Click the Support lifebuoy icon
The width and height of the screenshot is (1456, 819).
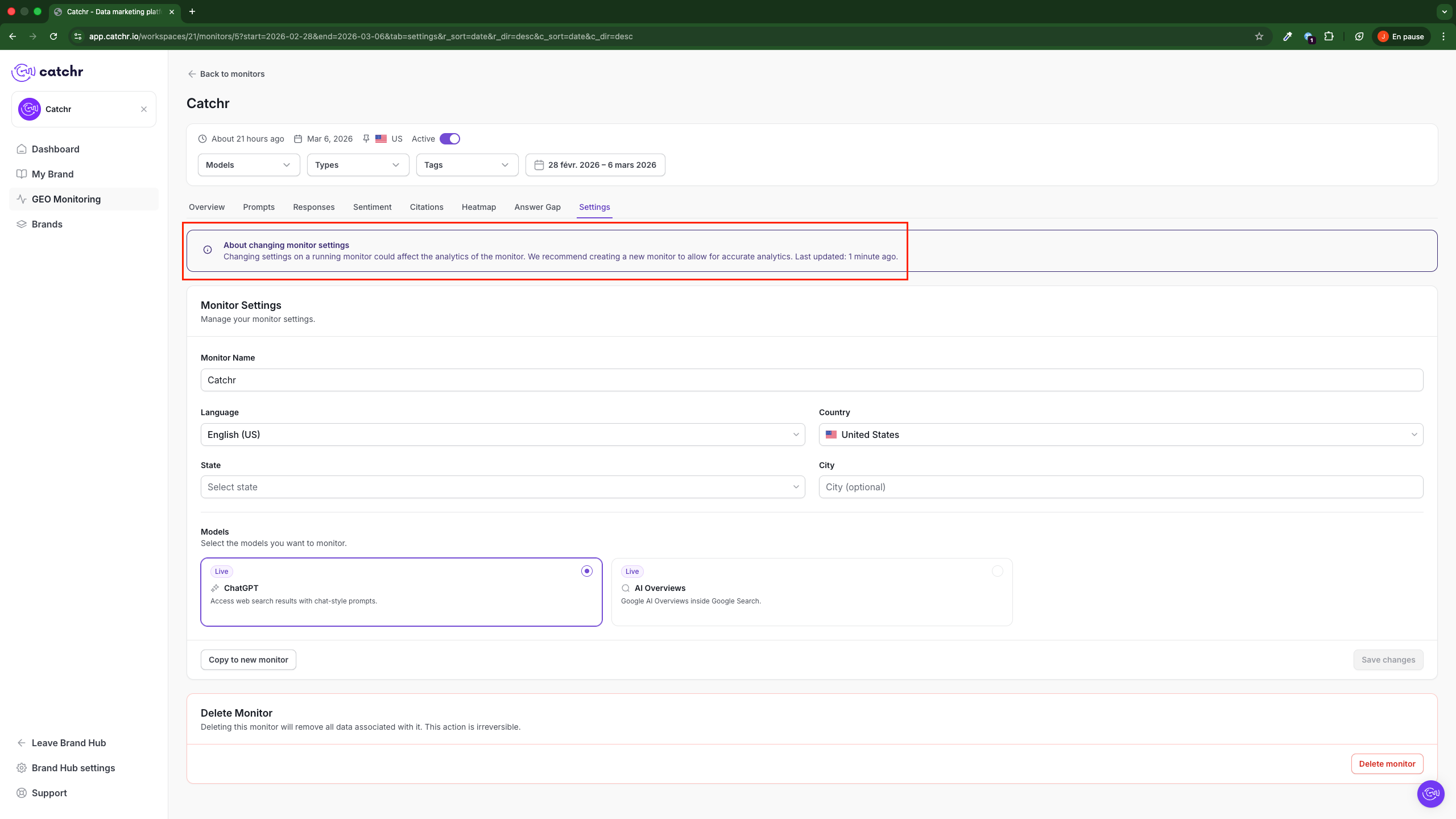[x=22, y=793]
